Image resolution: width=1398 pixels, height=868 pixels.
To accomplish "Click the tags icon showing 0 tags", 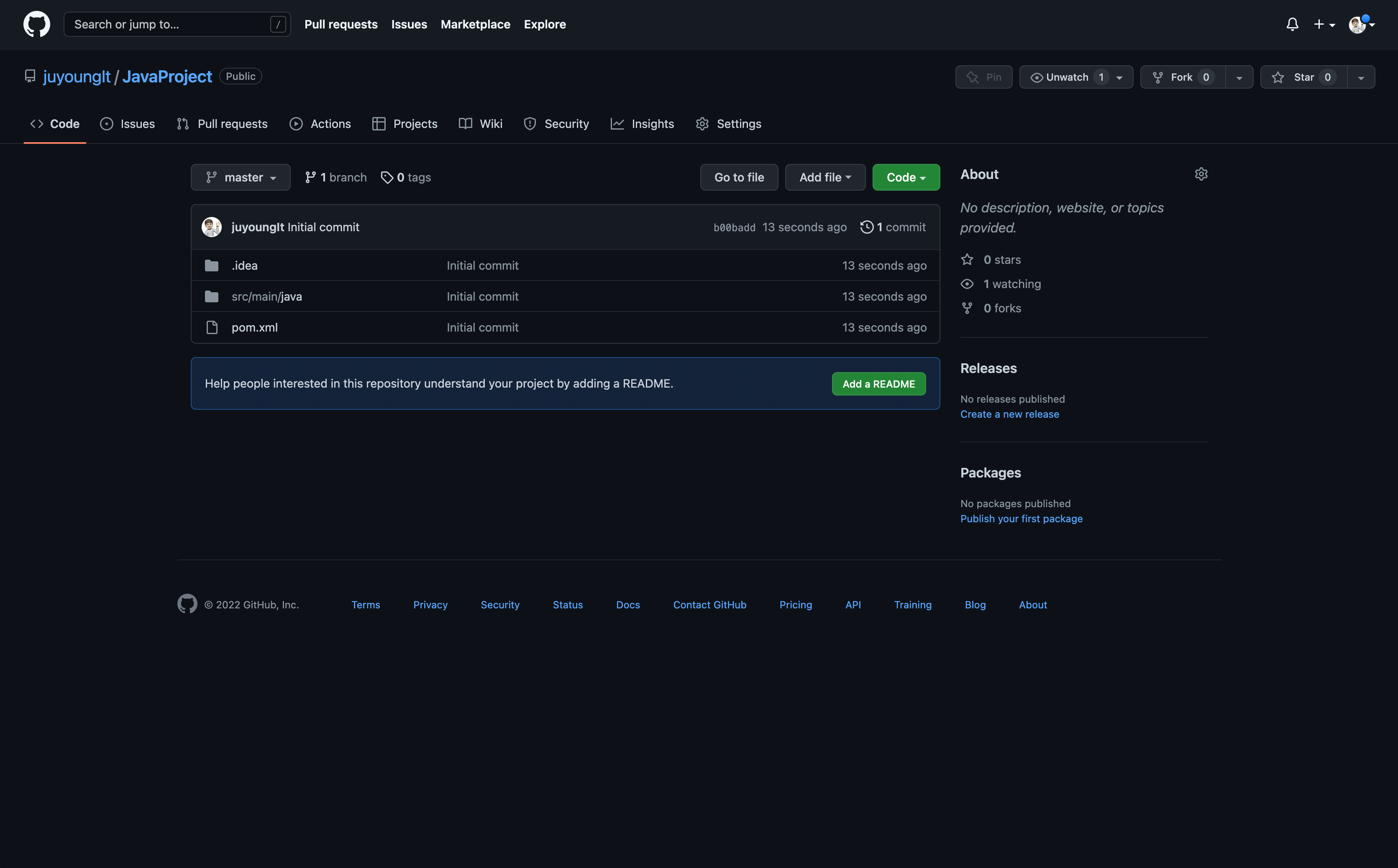I will pos(387,177).
